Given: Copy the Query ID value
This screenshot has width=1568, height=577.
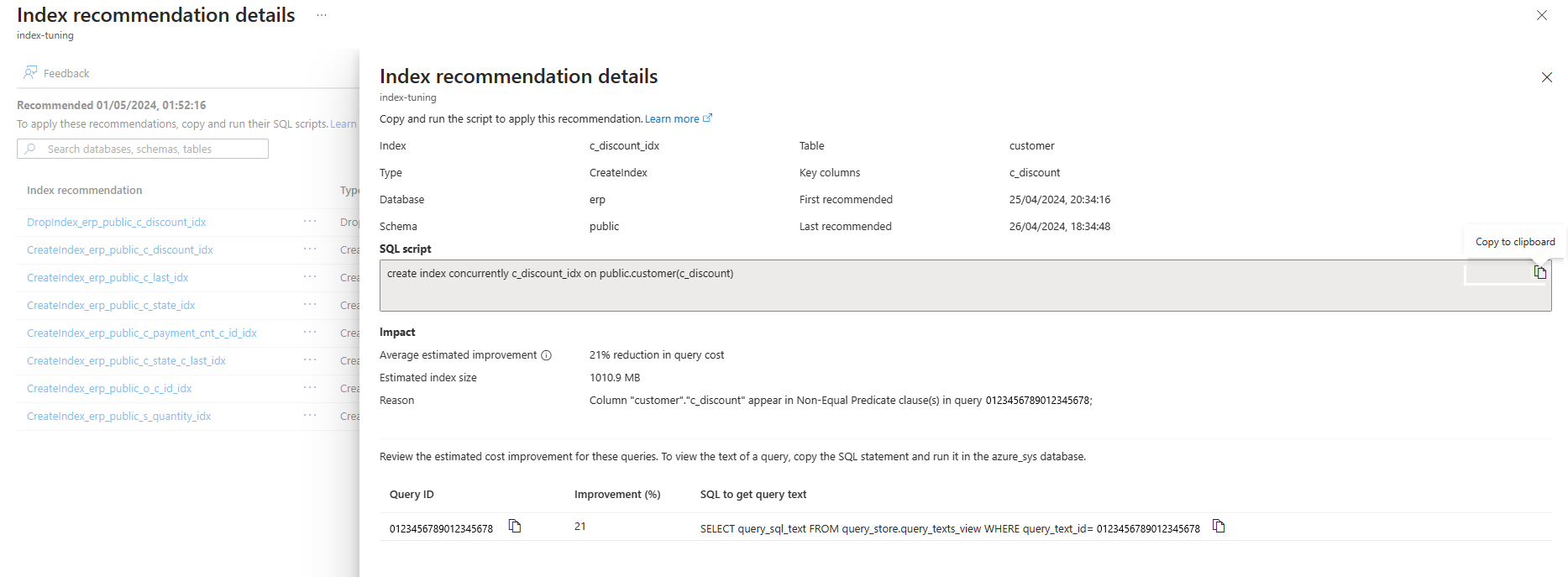Looking at the screenshot, I should (515, 527).
